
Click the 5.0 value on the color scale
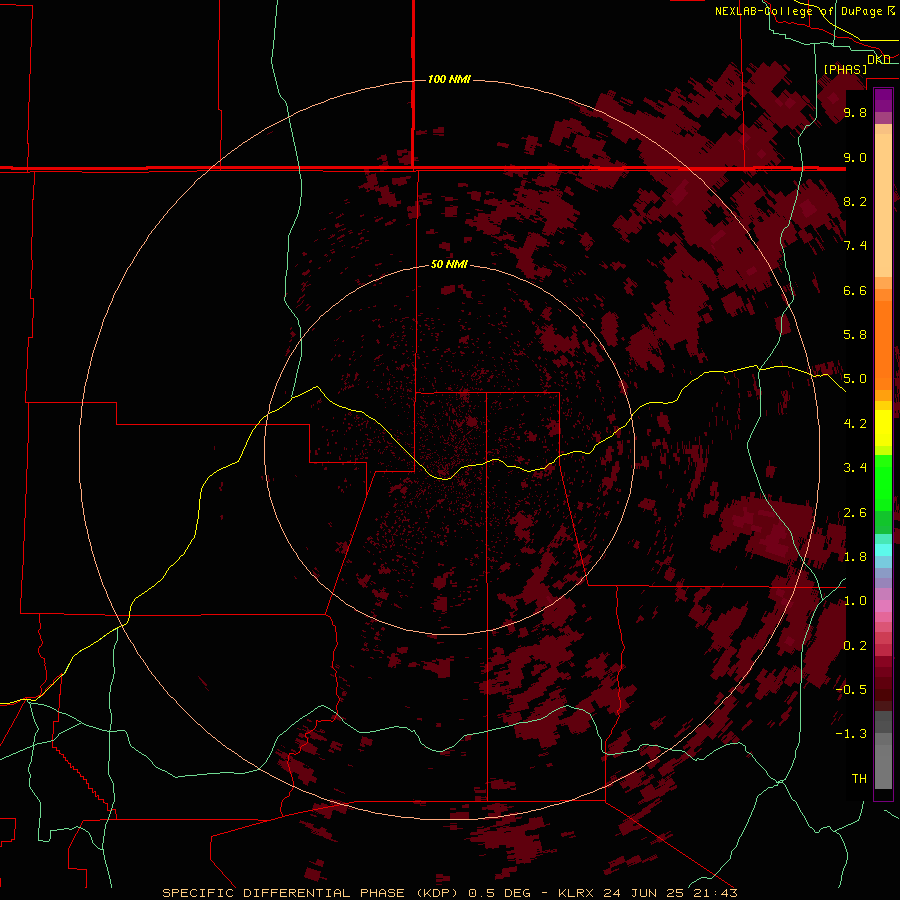(855, 379)
